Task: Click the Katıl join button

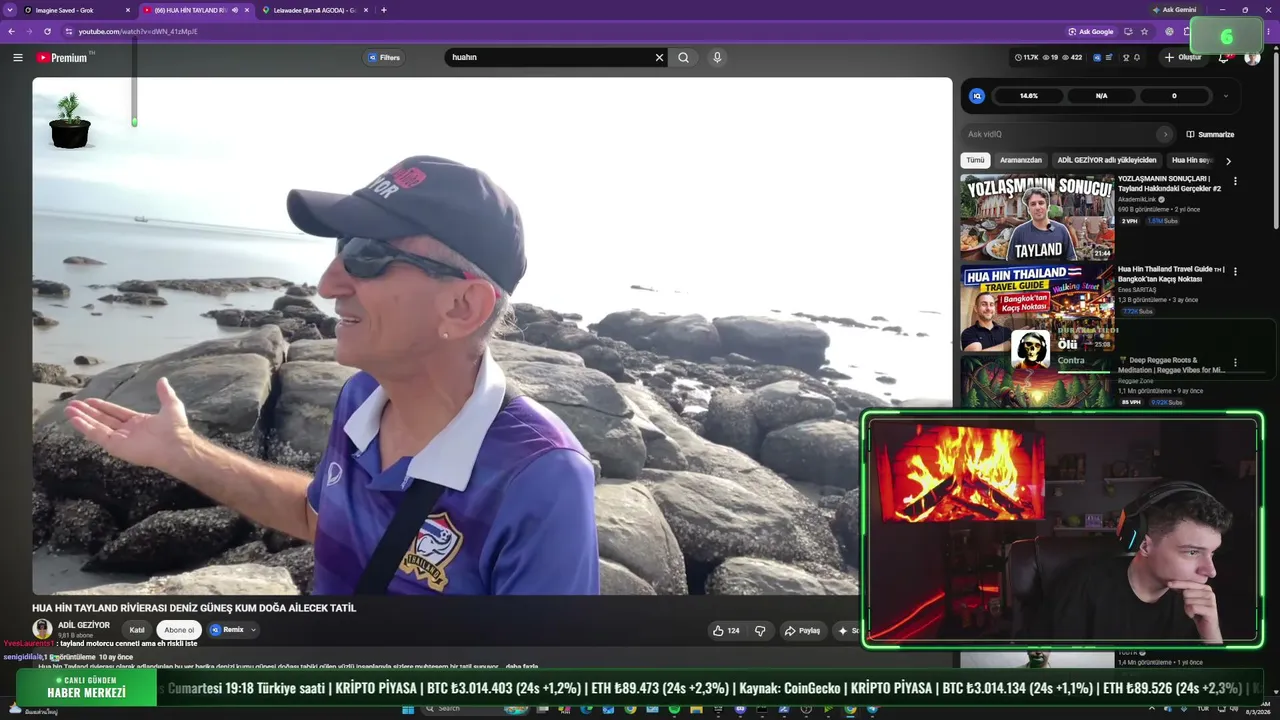Action: (x=137, y=630)
